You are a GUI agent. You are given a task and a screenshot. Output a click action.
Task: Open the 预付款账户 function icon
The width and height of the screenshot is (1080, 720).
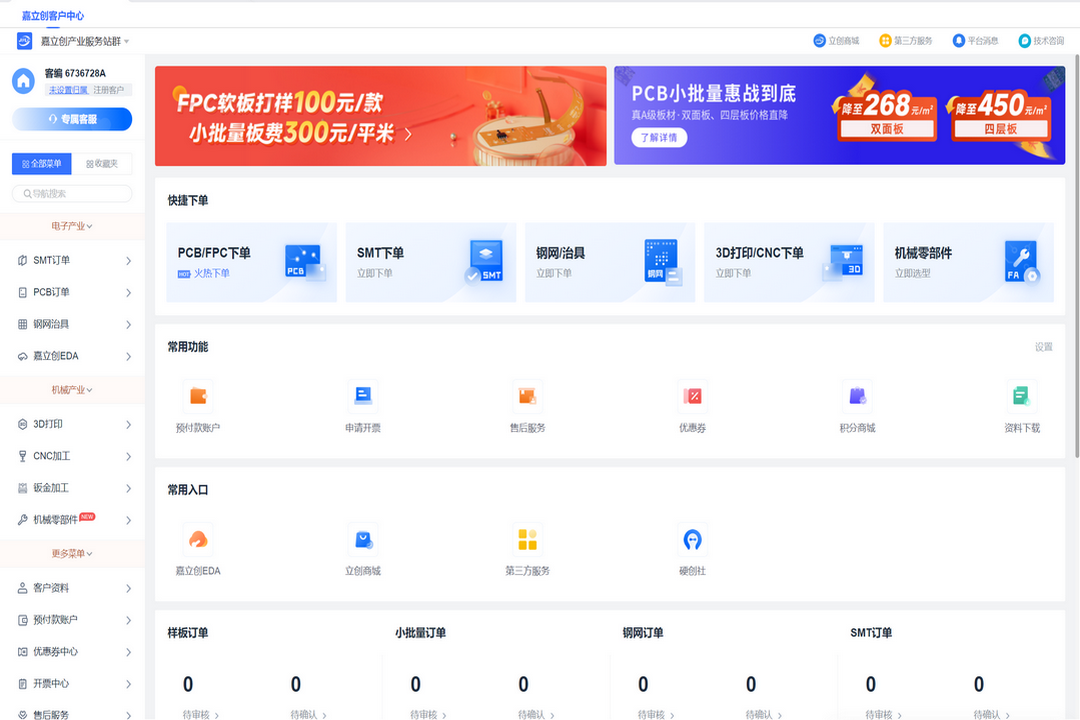click(x=198, y=396)
